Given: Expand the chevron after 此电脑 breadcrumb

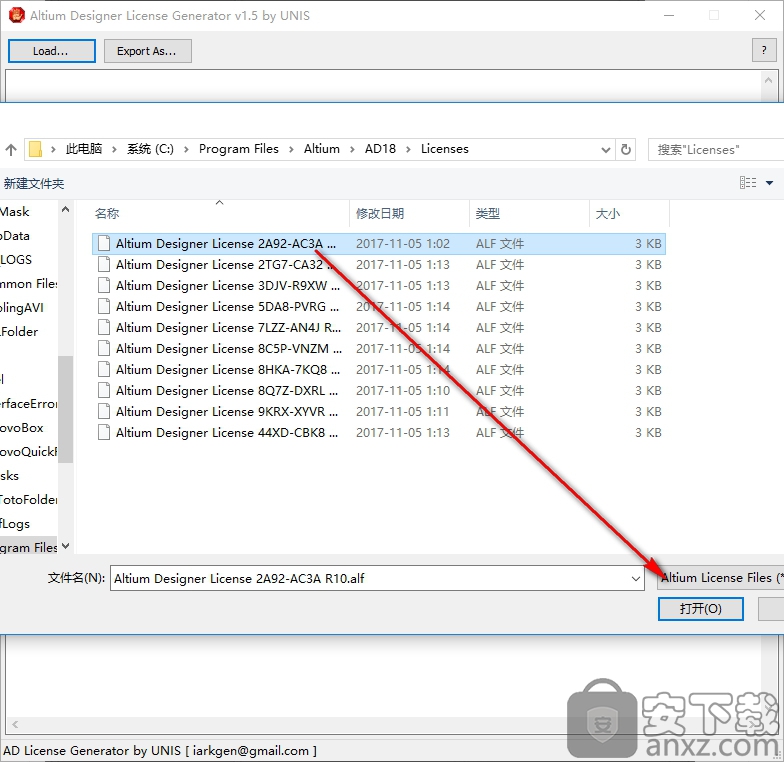Looking at the screenshot, I should point(114,150).
